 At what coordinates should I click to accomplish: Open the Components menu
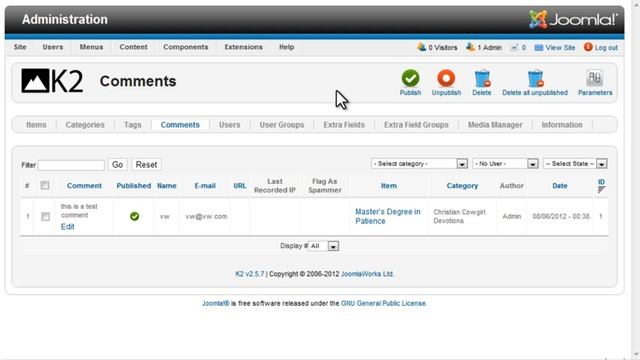pyautogui.click(x=186, y=47)
